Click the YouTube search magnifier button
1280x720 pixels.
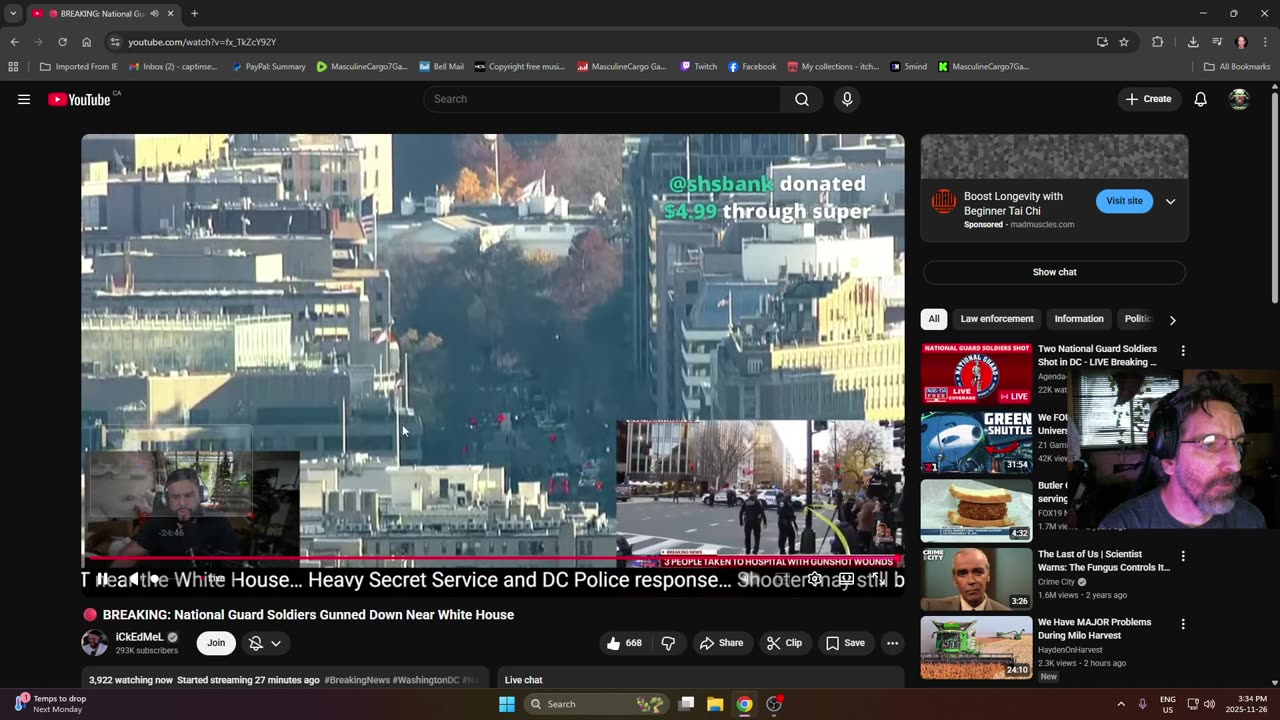tap(802, 99)
